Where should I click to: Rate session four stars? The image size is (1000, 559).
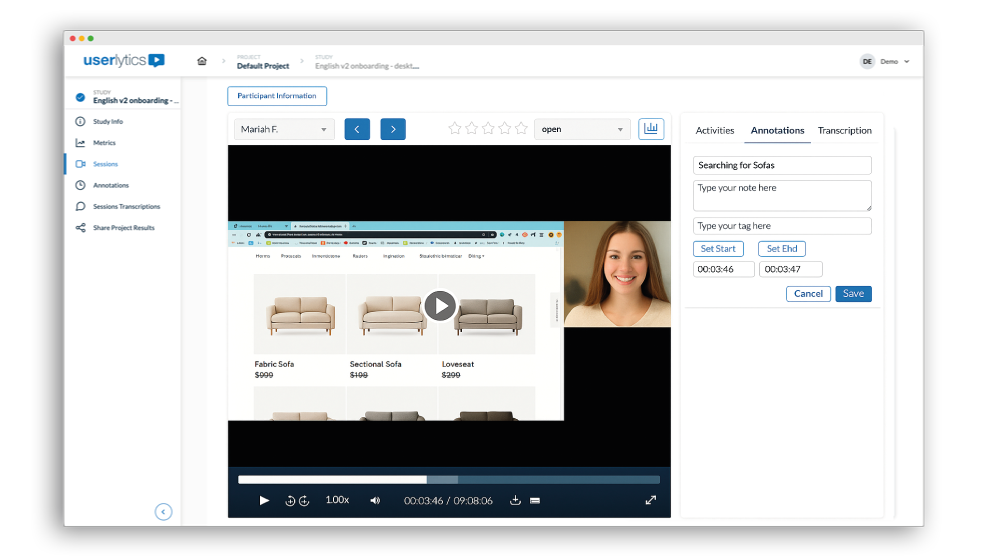point(504,129)
